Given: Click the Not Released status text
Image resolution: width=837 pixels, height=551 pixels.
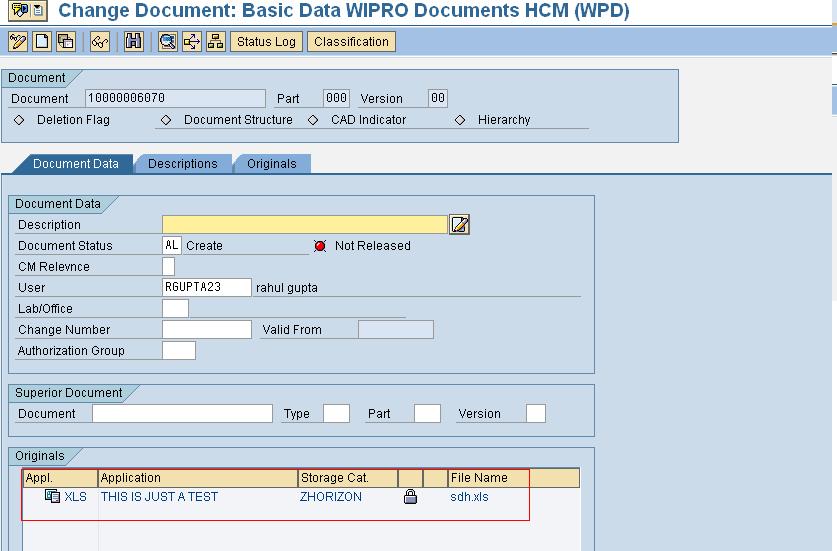Looking at the screenshot, I should tap(373, 246).
